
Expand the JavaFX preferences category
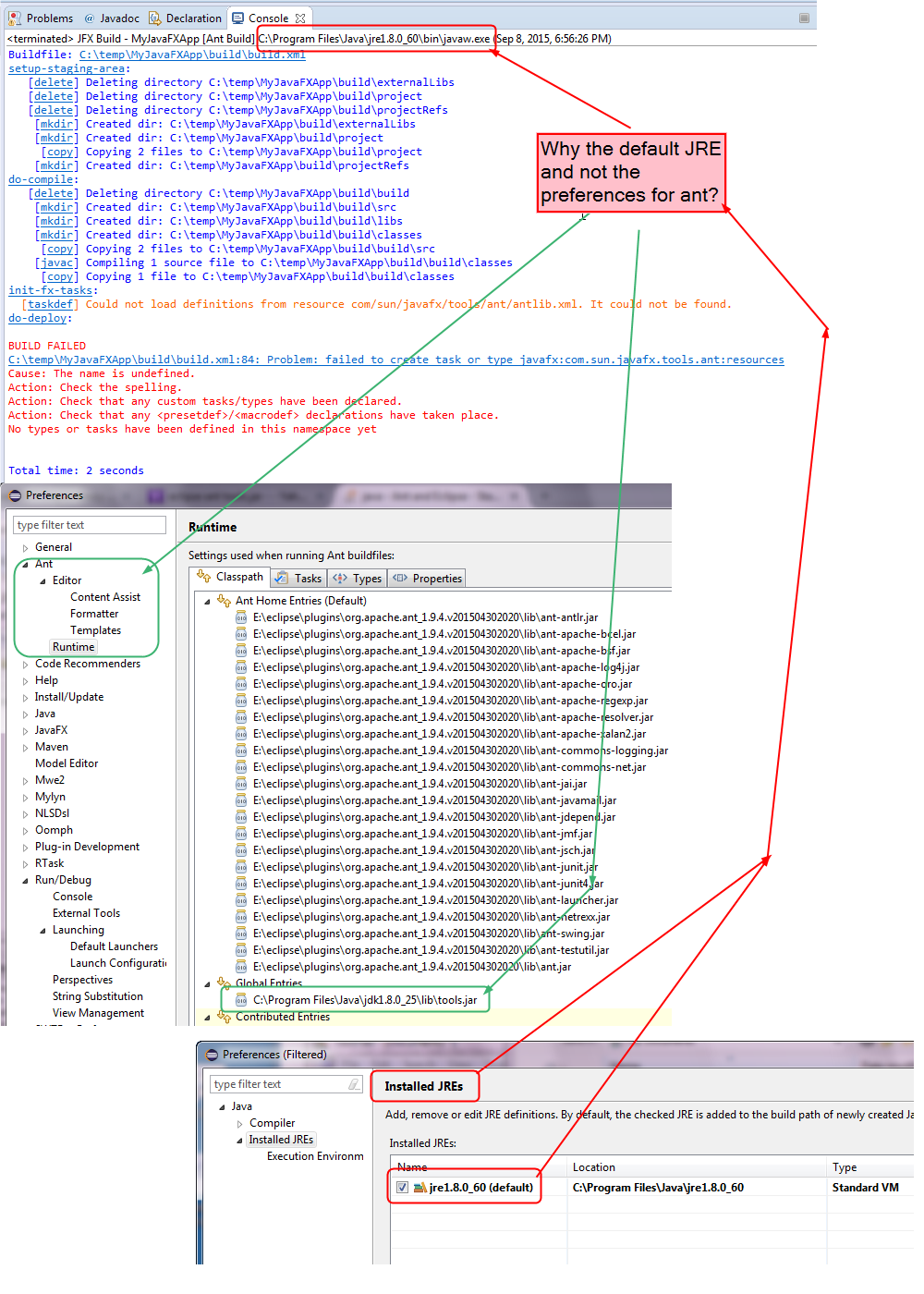pyautogui.click(x=25, y=731)
